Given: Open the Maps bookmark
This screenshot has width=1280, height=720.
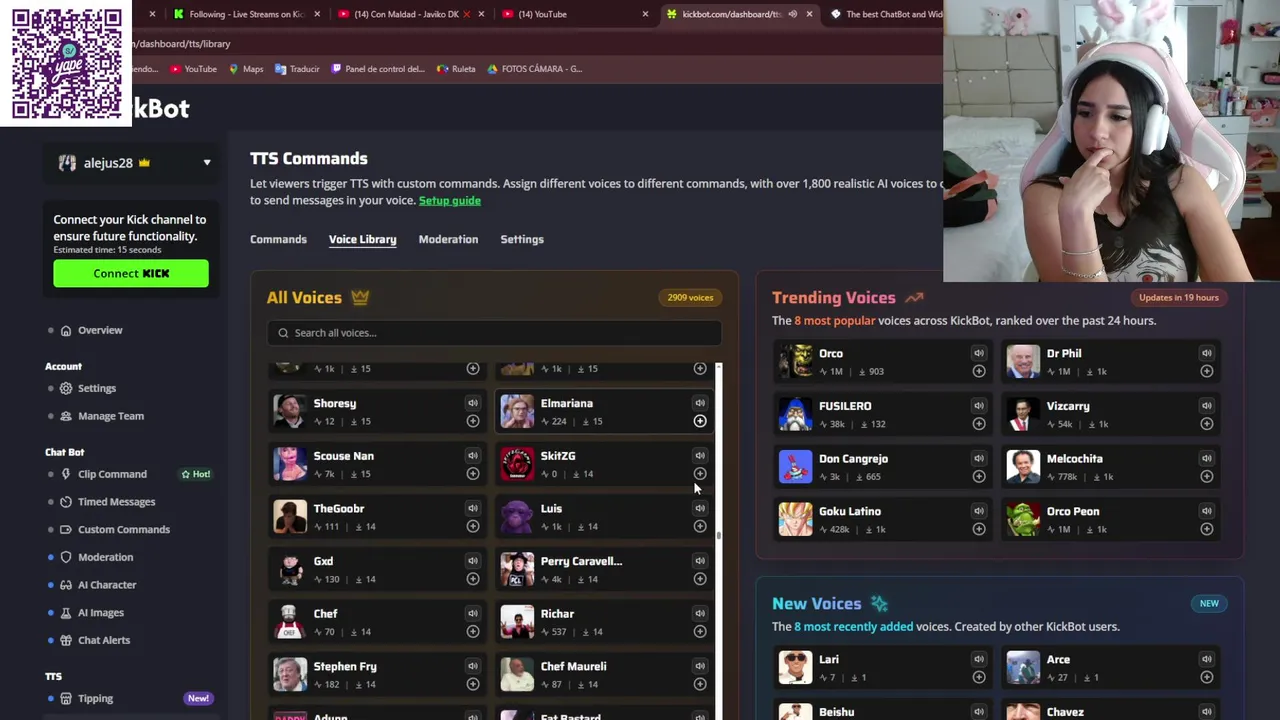Looking at the screenshot, I should point(246,69).
